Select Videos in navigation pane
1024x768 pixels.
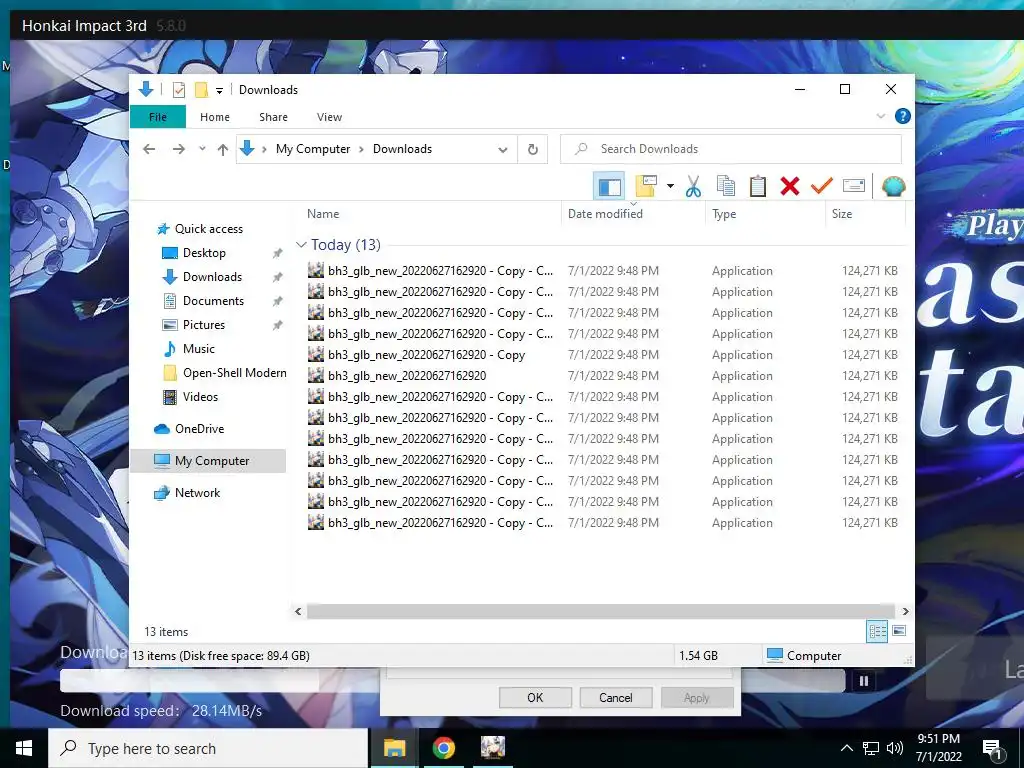point(200,397)
